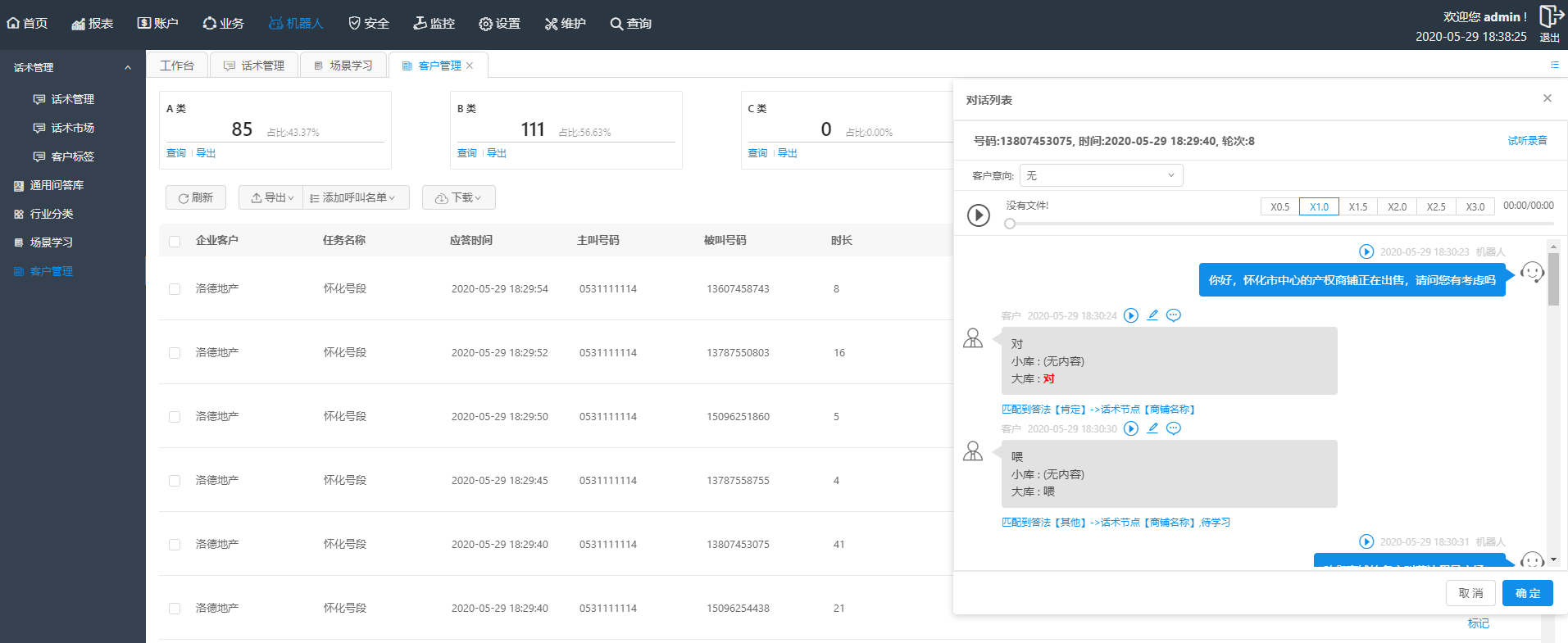Edit the first customer message "对"
Image resolution: width=1568 pixels, height=643 pixels.
(1152, 315)
